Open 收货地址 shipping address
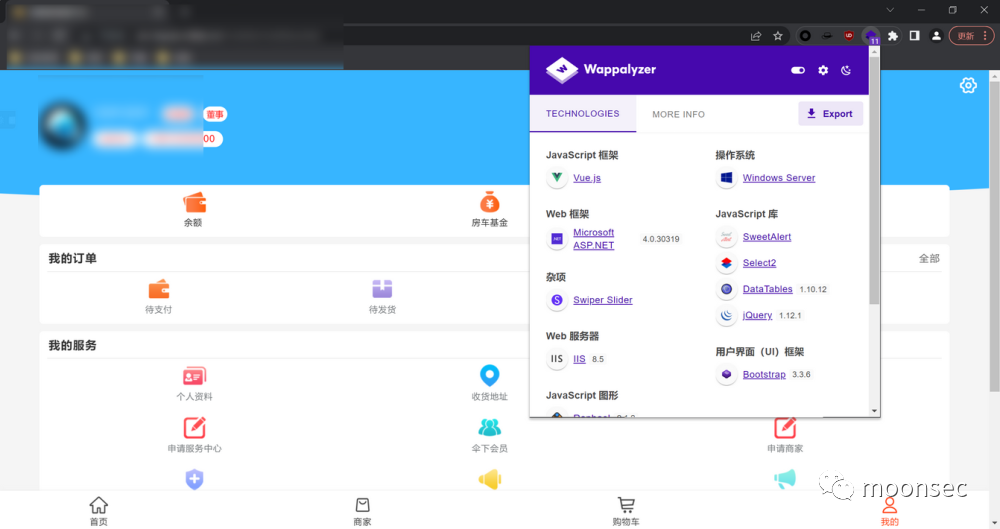Image resolution: width=1000 pixels, height=529 pixels. 490,384
